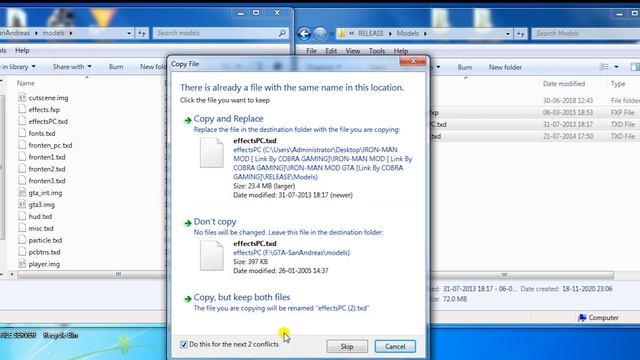Screen dimensions: 640x360
Task: Open address history dropdown in RELEASE window
Action: pos(508,33)
